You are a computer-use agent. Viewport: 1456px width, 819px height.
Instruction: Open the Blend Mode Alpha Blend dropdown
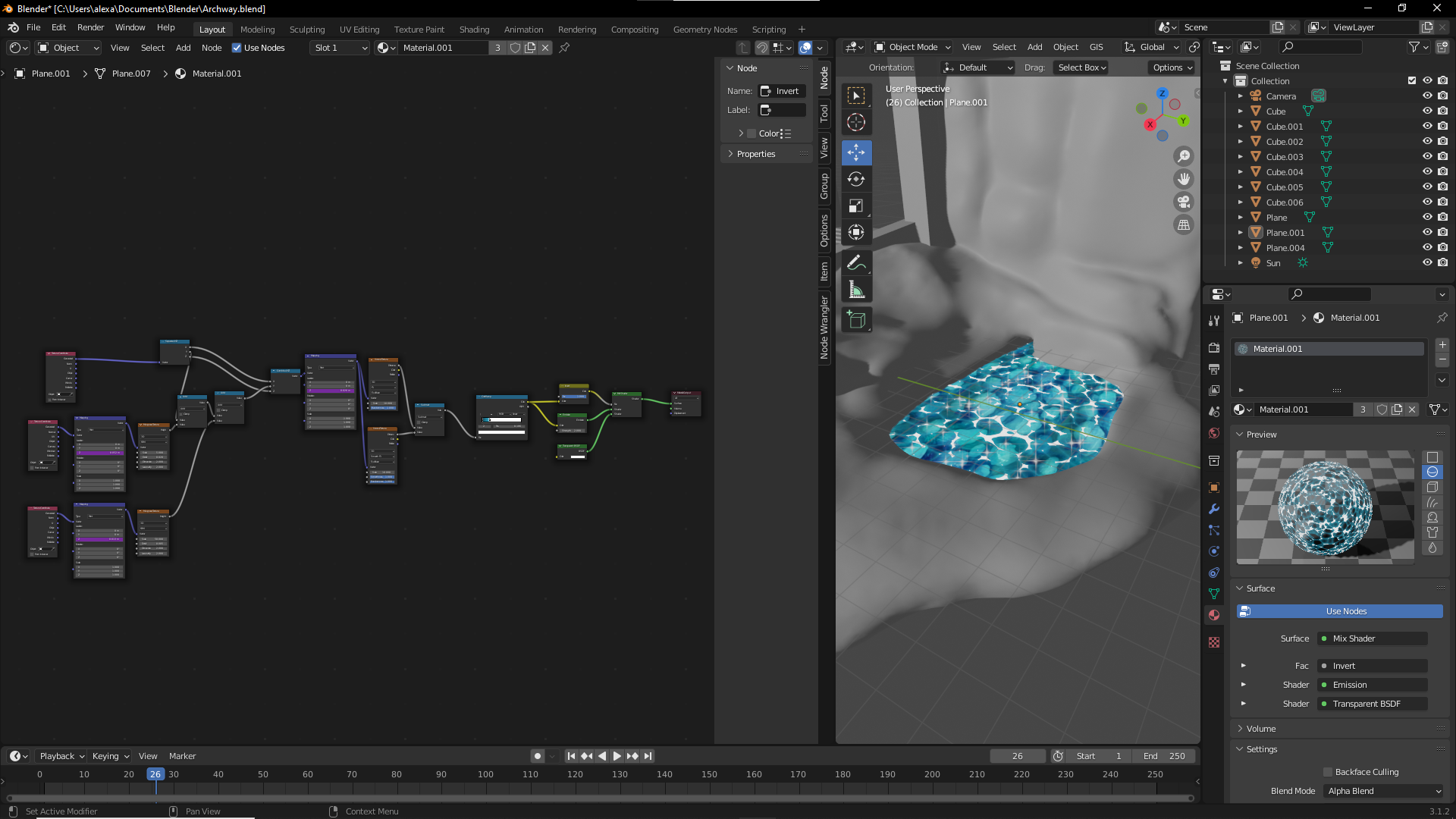pyautogui.click(x=1384, y=791)
